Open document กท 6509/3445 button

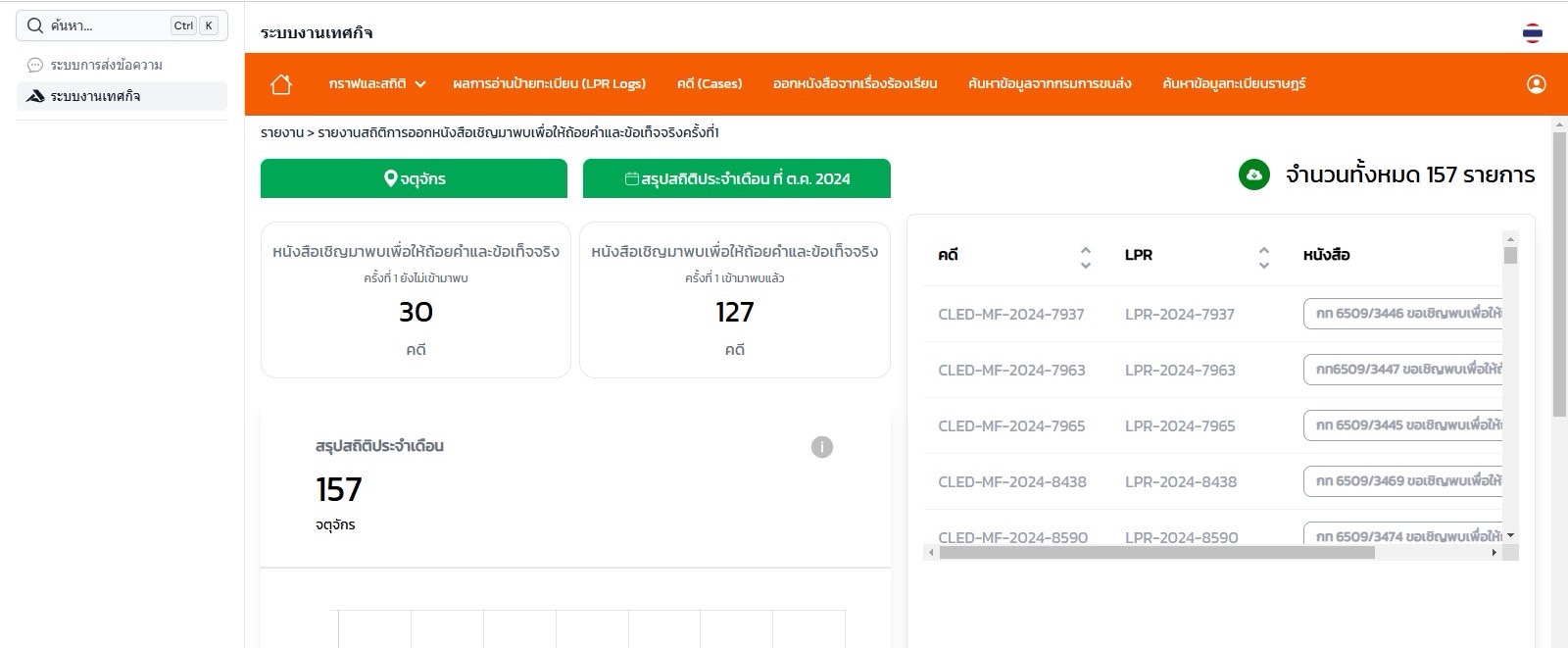[x=1403, y=425]
